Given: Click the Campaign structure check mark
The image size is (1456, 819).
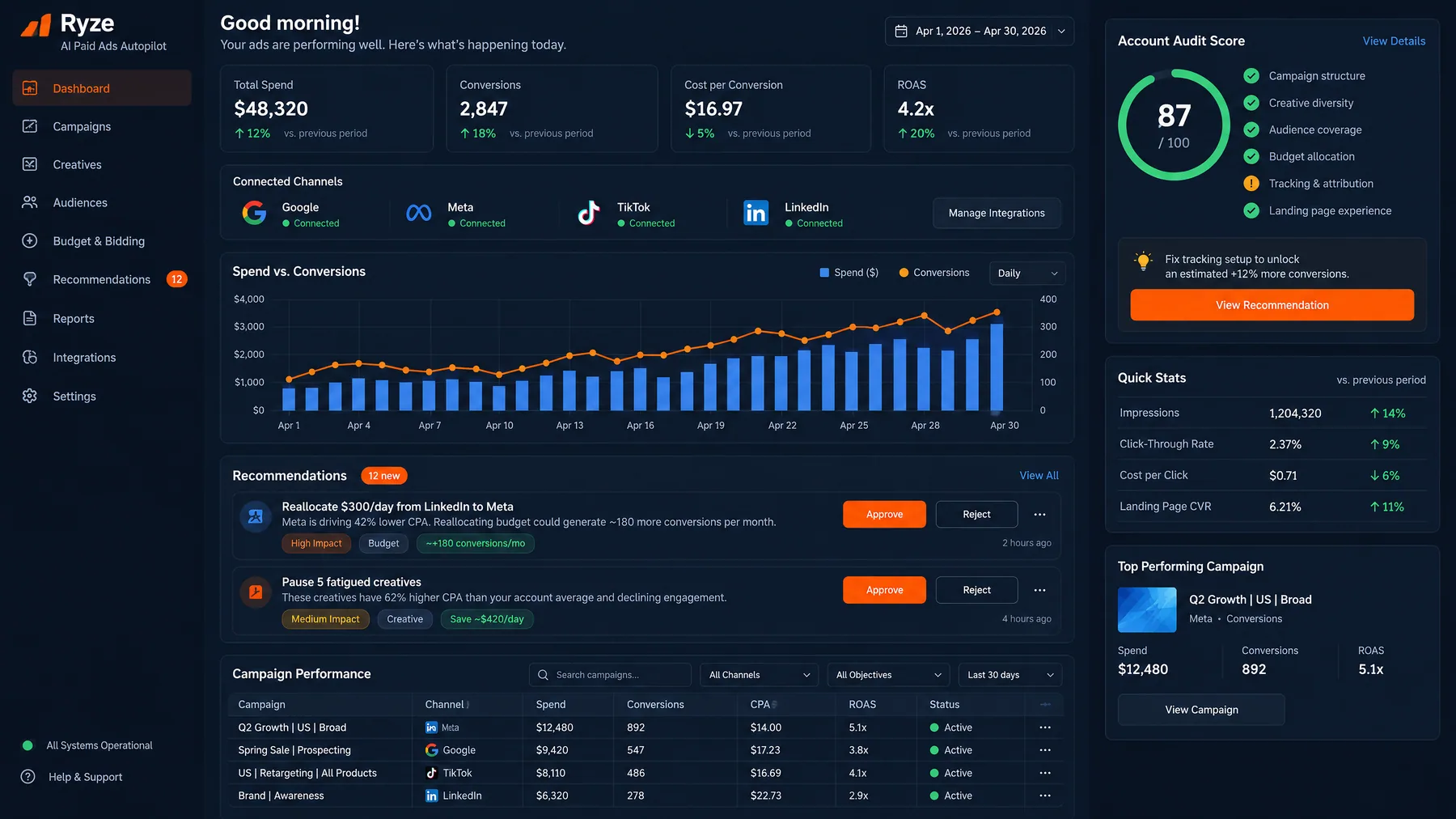Looking at the screenshot, I should pos(1251,76).
